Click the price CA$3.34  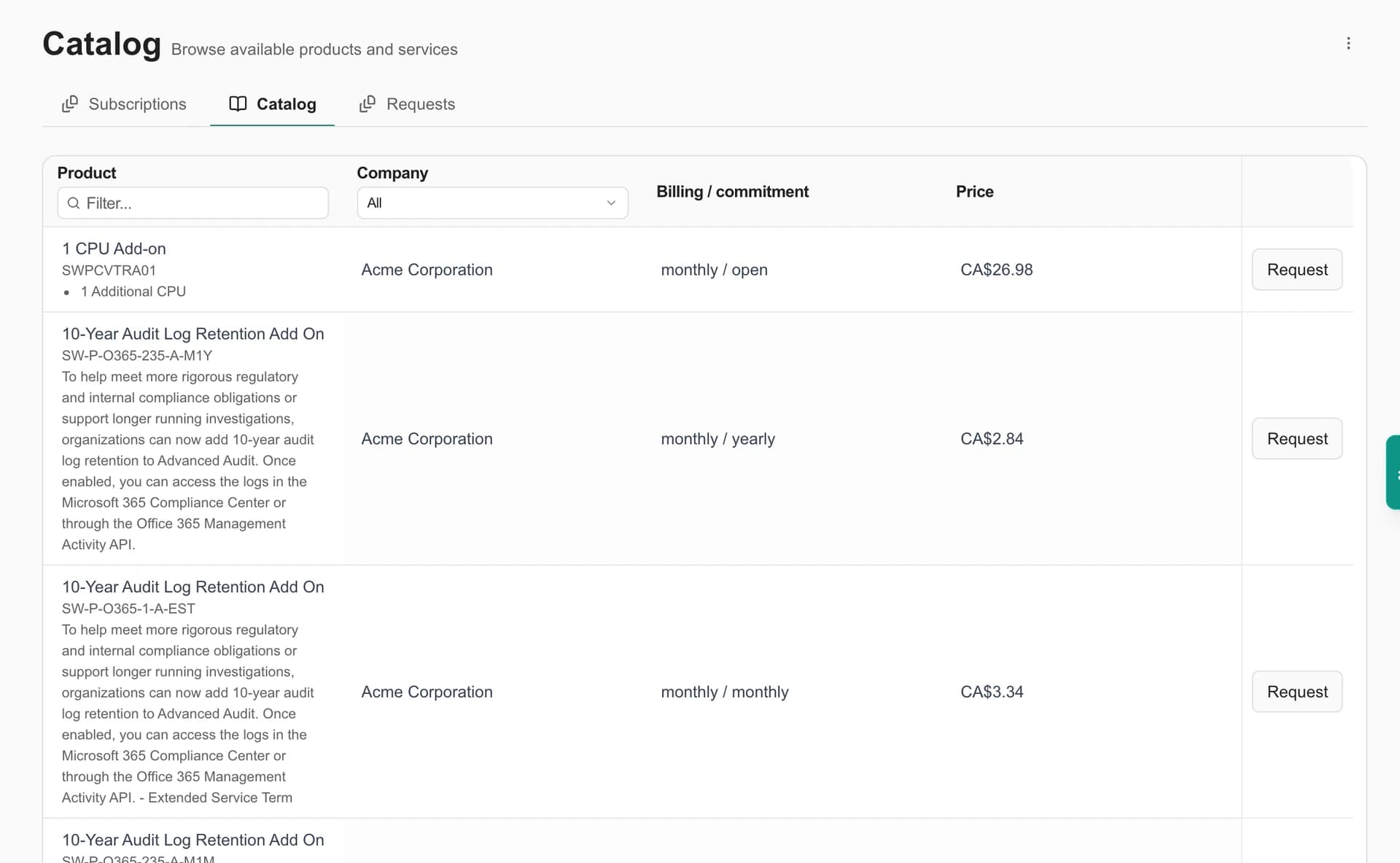pyautogui.click(x=992, y=692)
